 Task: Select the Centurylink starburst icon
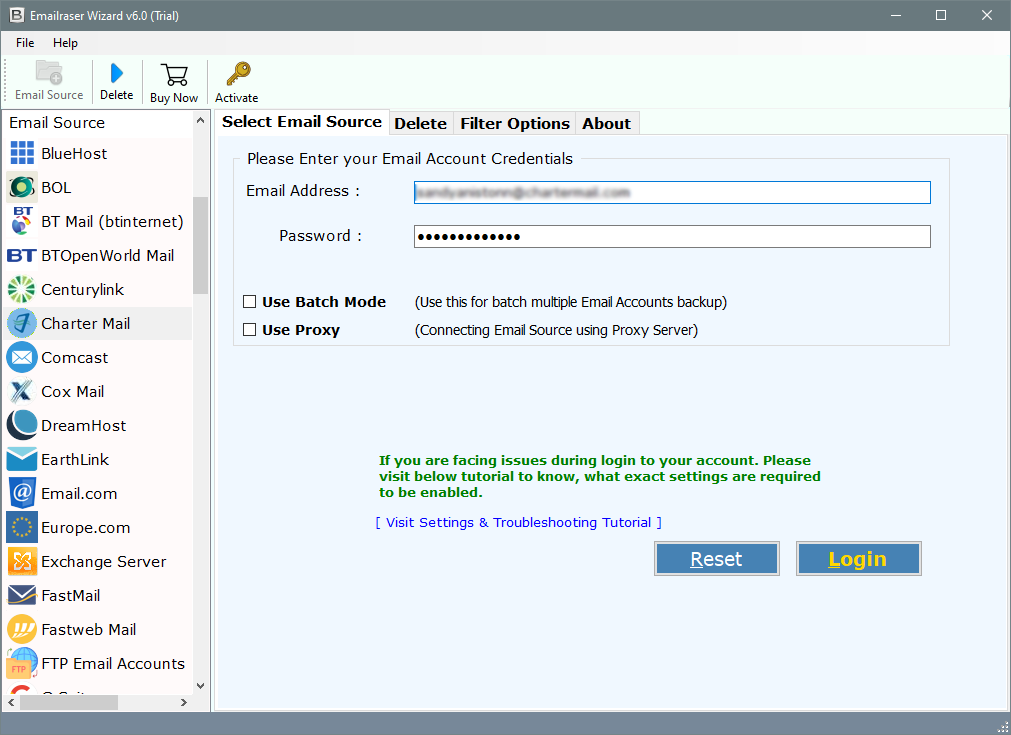tap(21, 289)
